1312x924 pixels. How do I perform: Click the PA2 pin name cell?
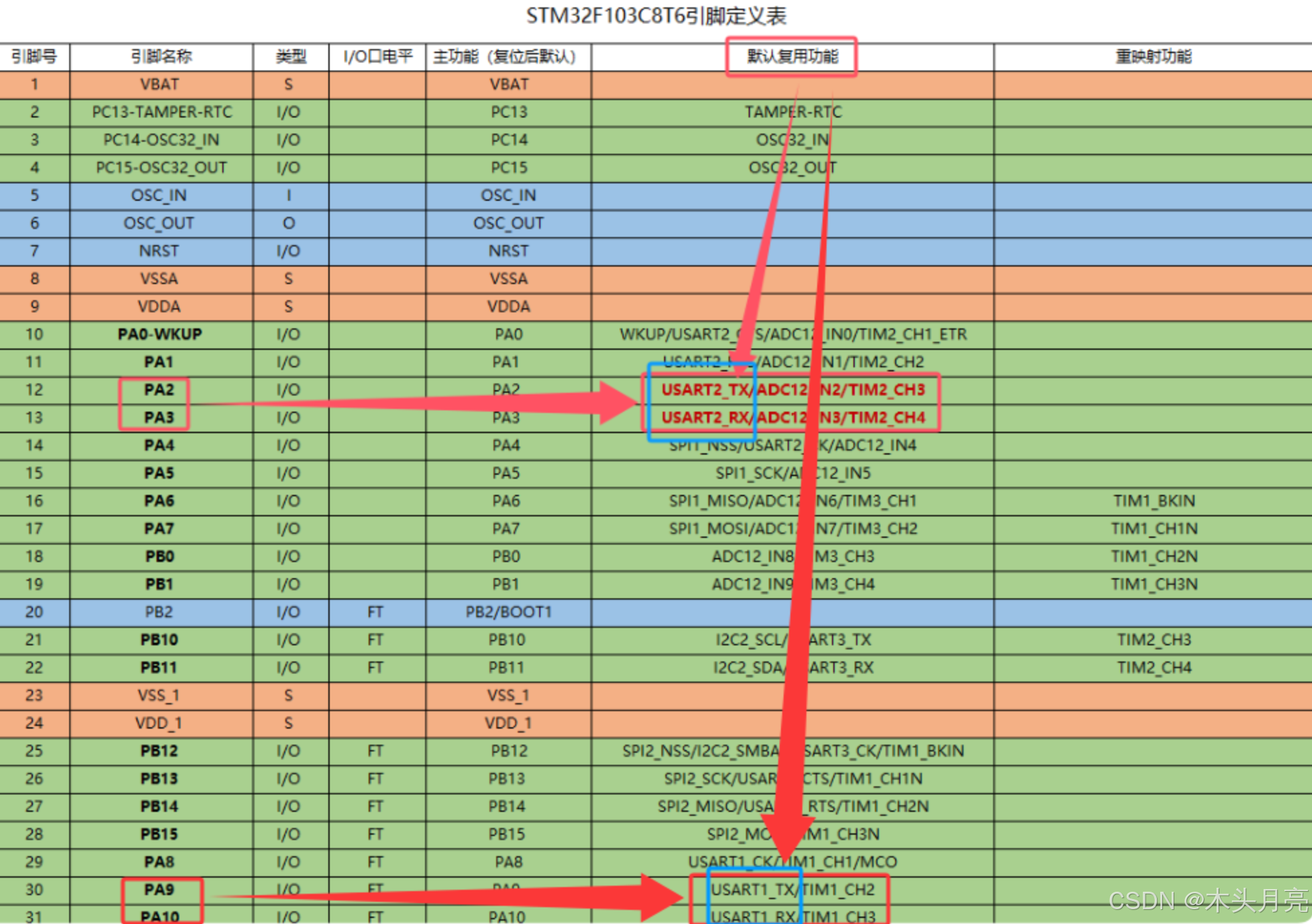(x=161, y=390)
